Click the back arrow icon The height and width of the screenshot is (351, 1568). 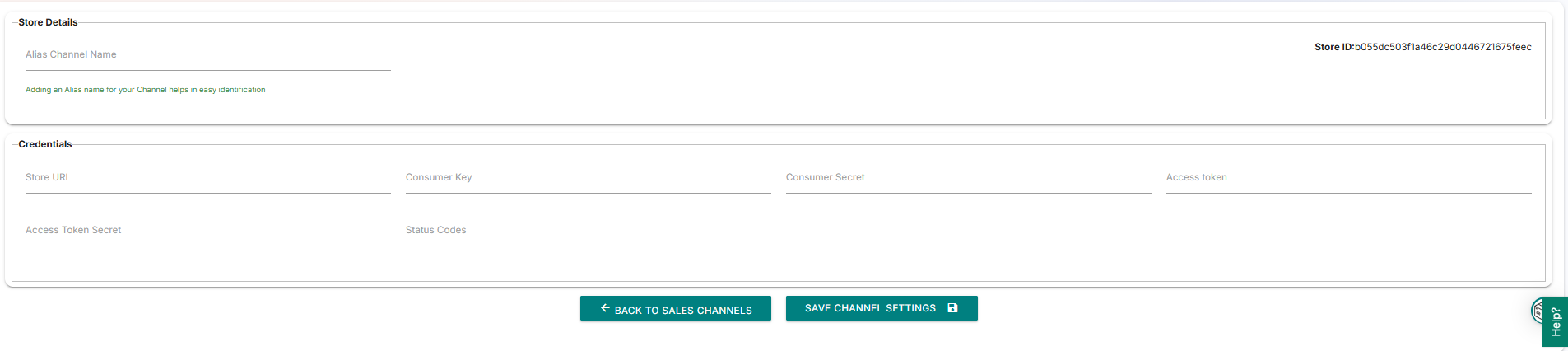(604, 308)
